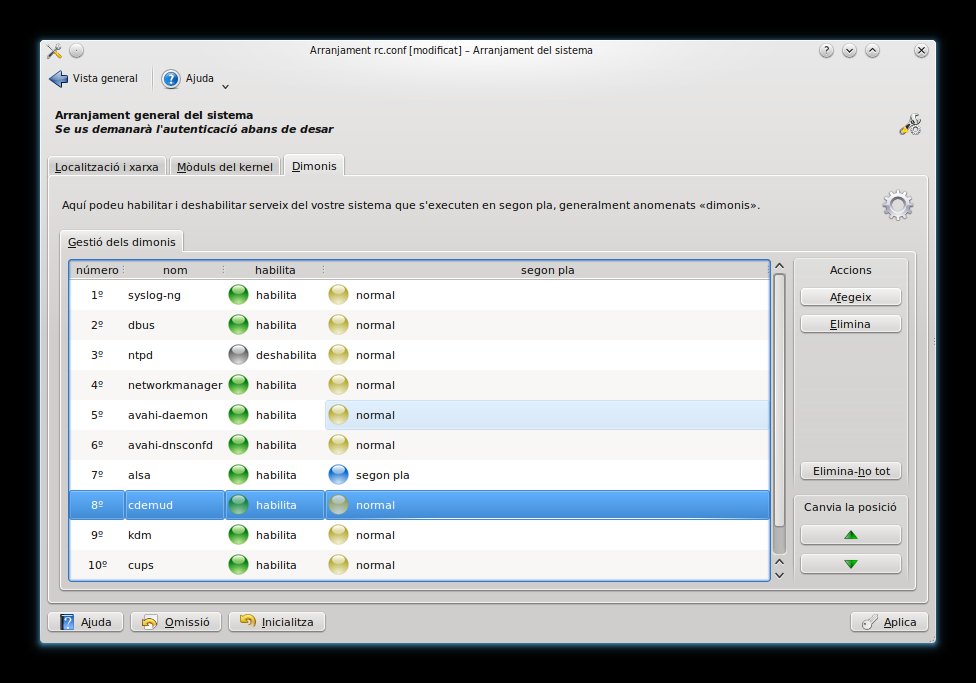Select the cups daemon name

(x=141, y=565)
